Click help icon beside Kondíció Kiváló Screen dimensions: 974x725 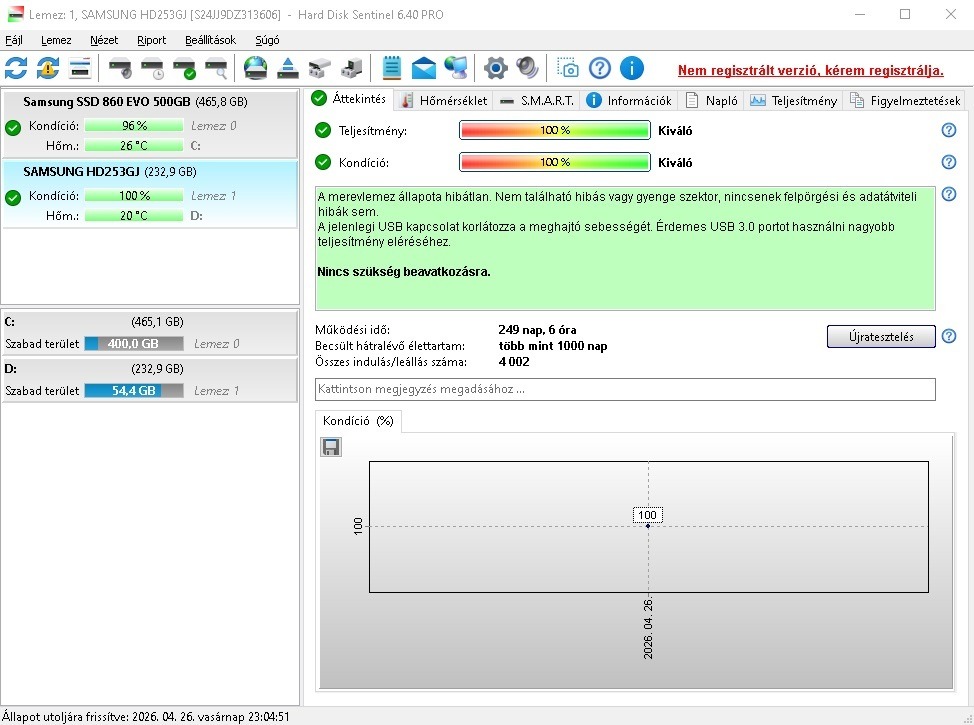949,162
